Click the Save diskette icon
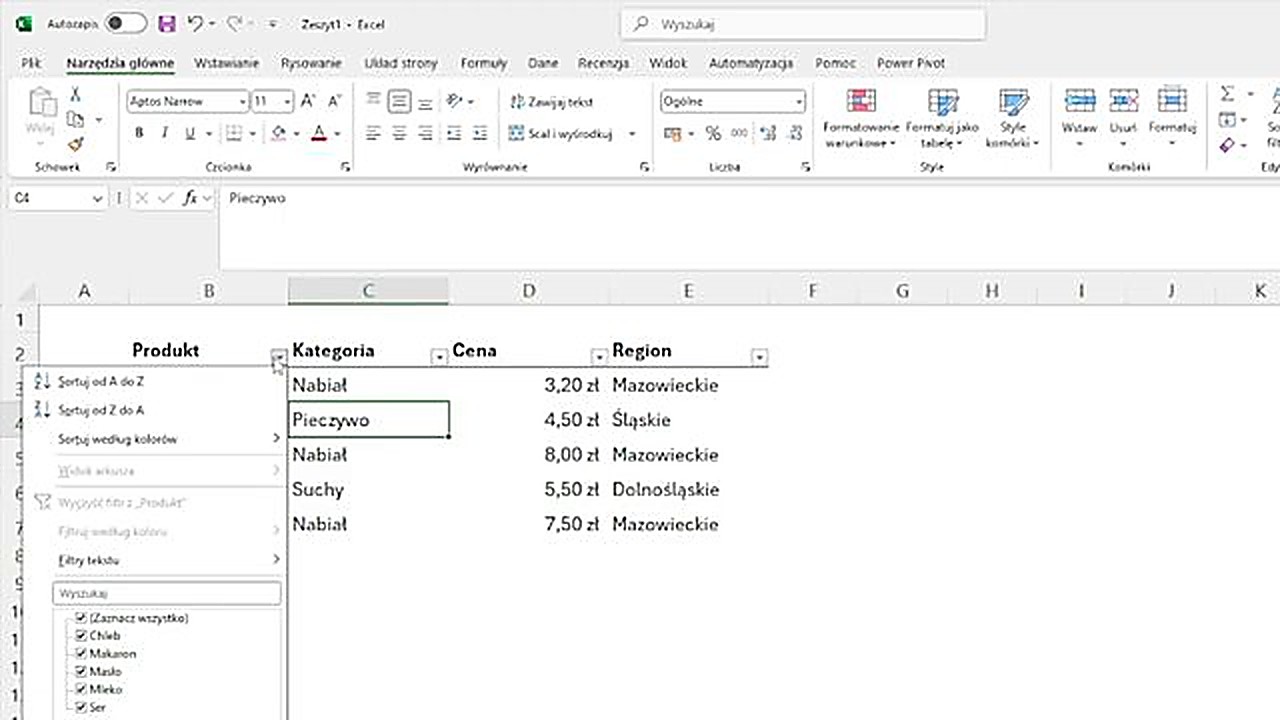Screen dimensions: 1280x720 click(167, 23)
